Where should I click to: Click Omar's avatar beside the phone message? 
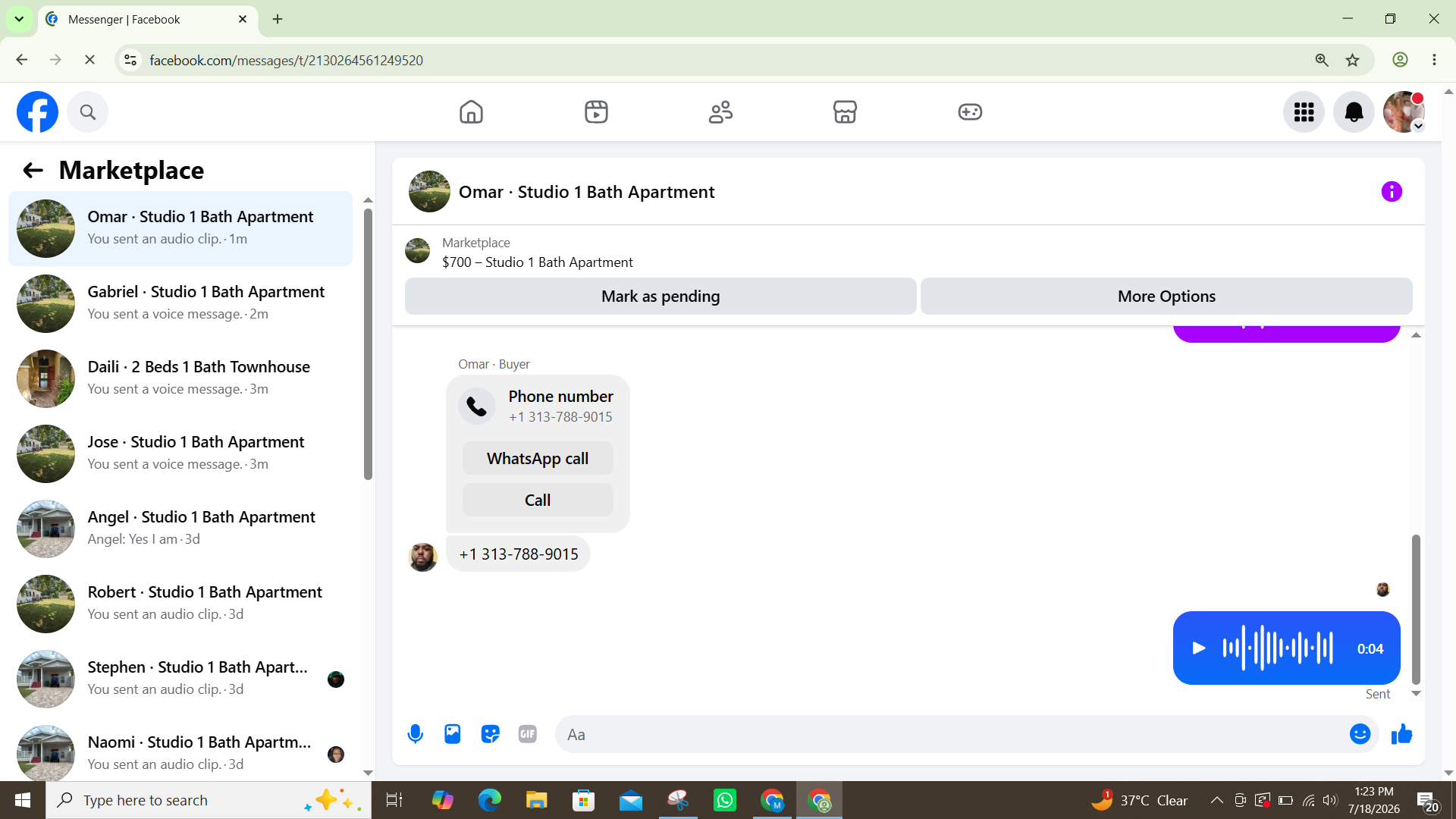pyautogui.click(x=422, y=557)
